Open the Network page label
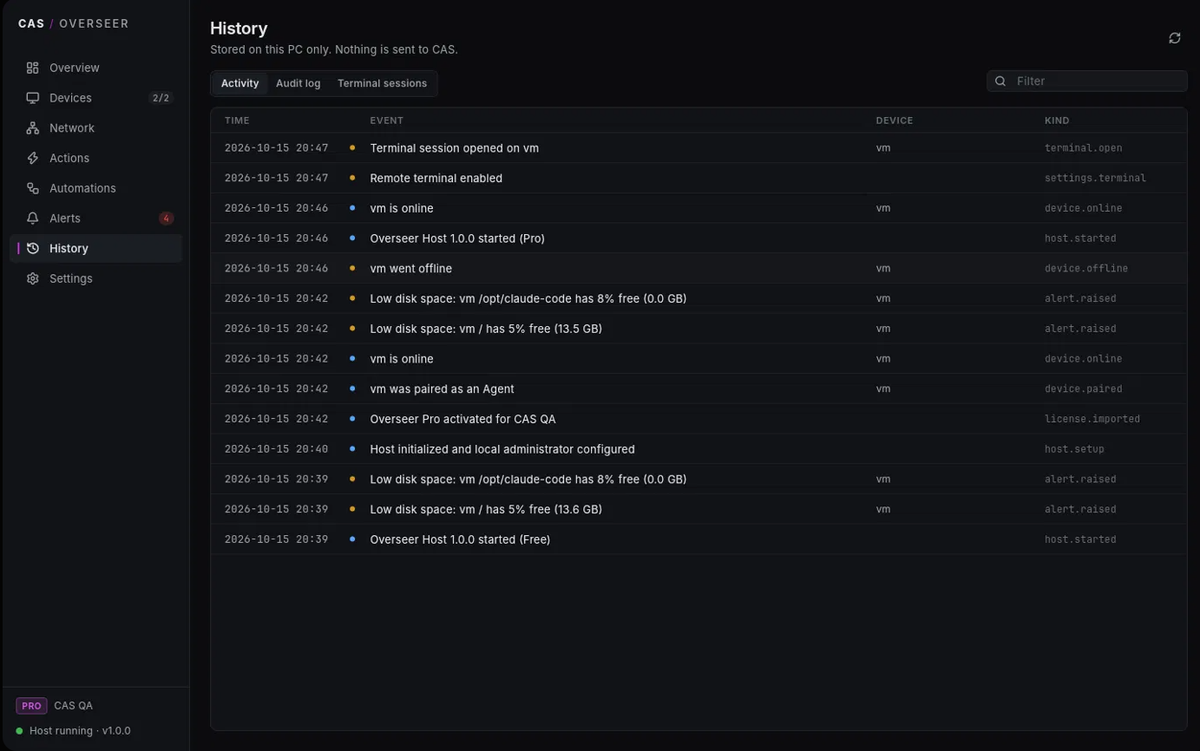This screenshot has width=1200, height=751. (72, 128)
